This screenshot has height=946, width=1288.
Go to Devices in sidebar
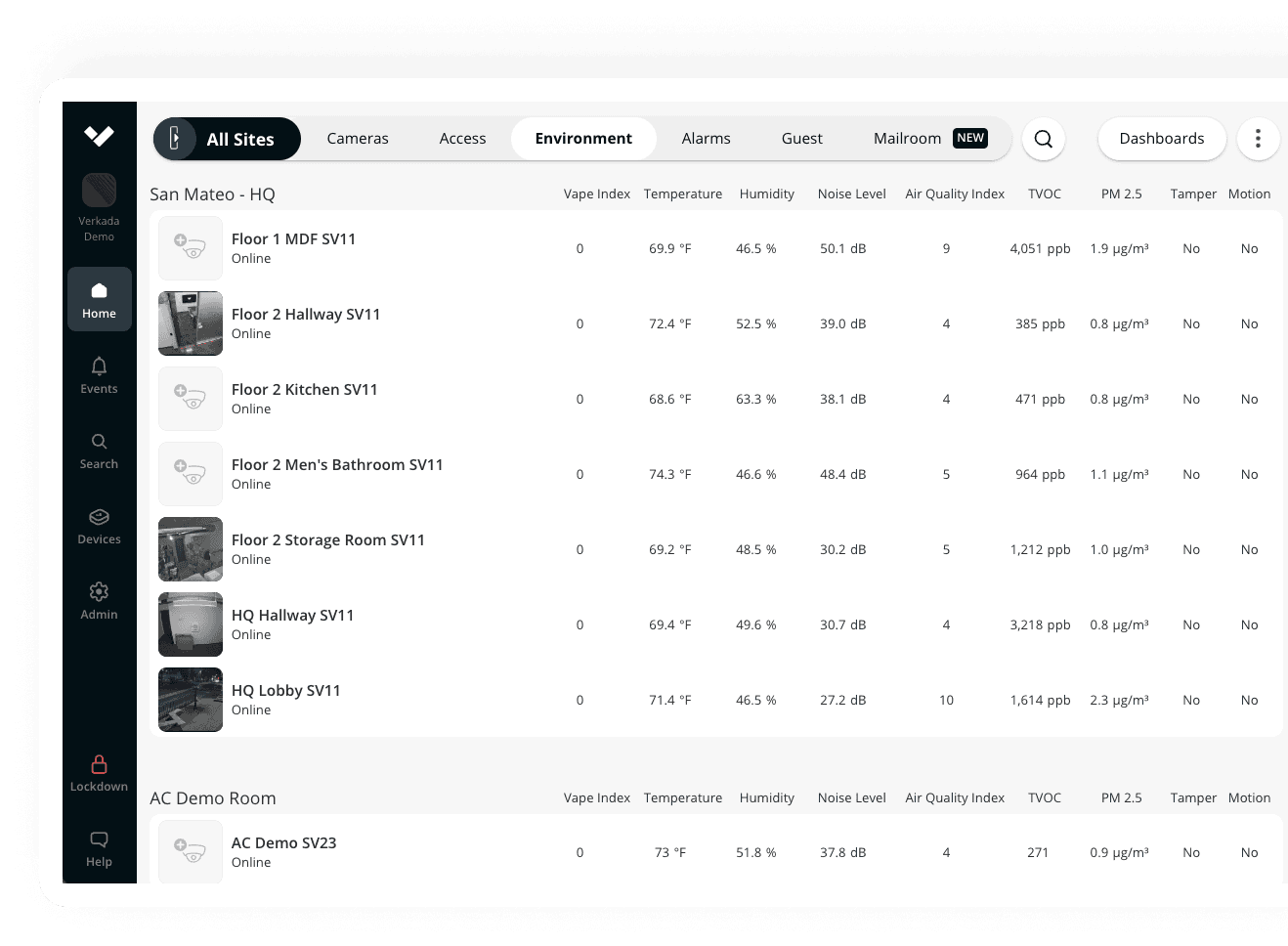point(99,525)
